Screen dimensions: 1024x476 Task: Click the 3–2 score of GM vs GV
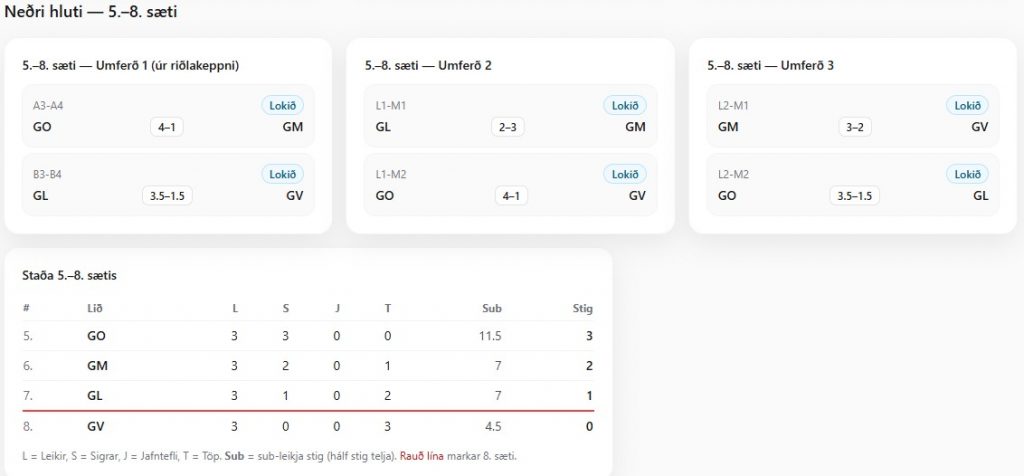click(x=855, y=127)
